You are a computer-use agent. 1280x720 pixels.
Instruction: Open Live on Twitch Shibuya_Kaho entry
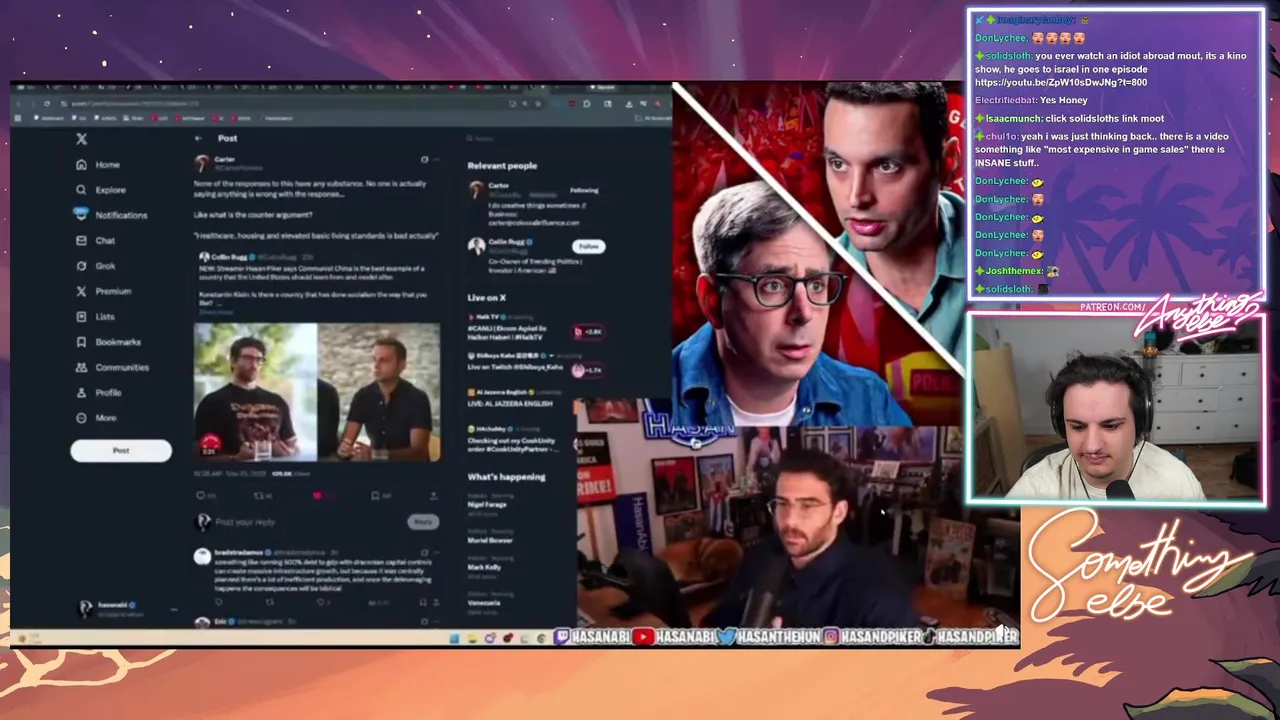tap(536, 362)
